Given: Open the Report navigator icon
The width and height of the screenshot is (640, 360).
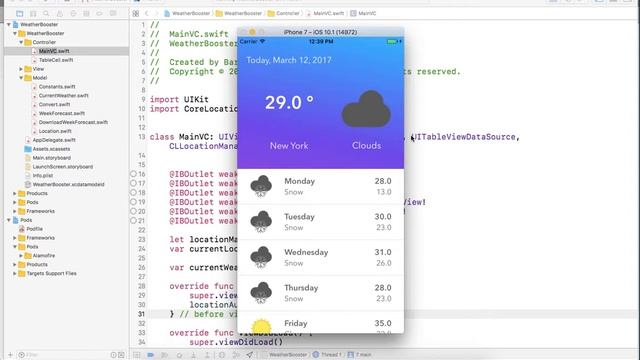Looking at the screenshot, I should click(113, 13).
